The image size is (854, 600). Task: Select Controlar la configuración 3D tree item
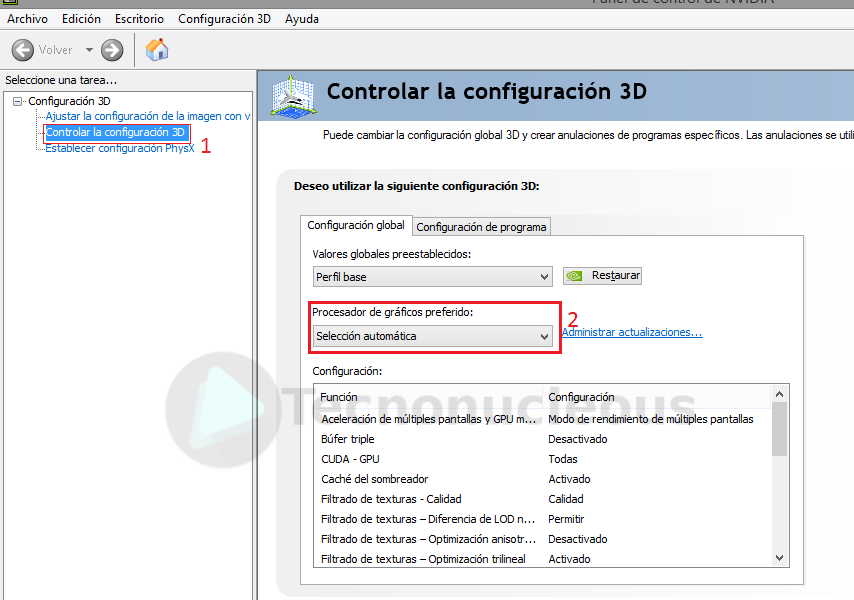(x=116, y=132)
